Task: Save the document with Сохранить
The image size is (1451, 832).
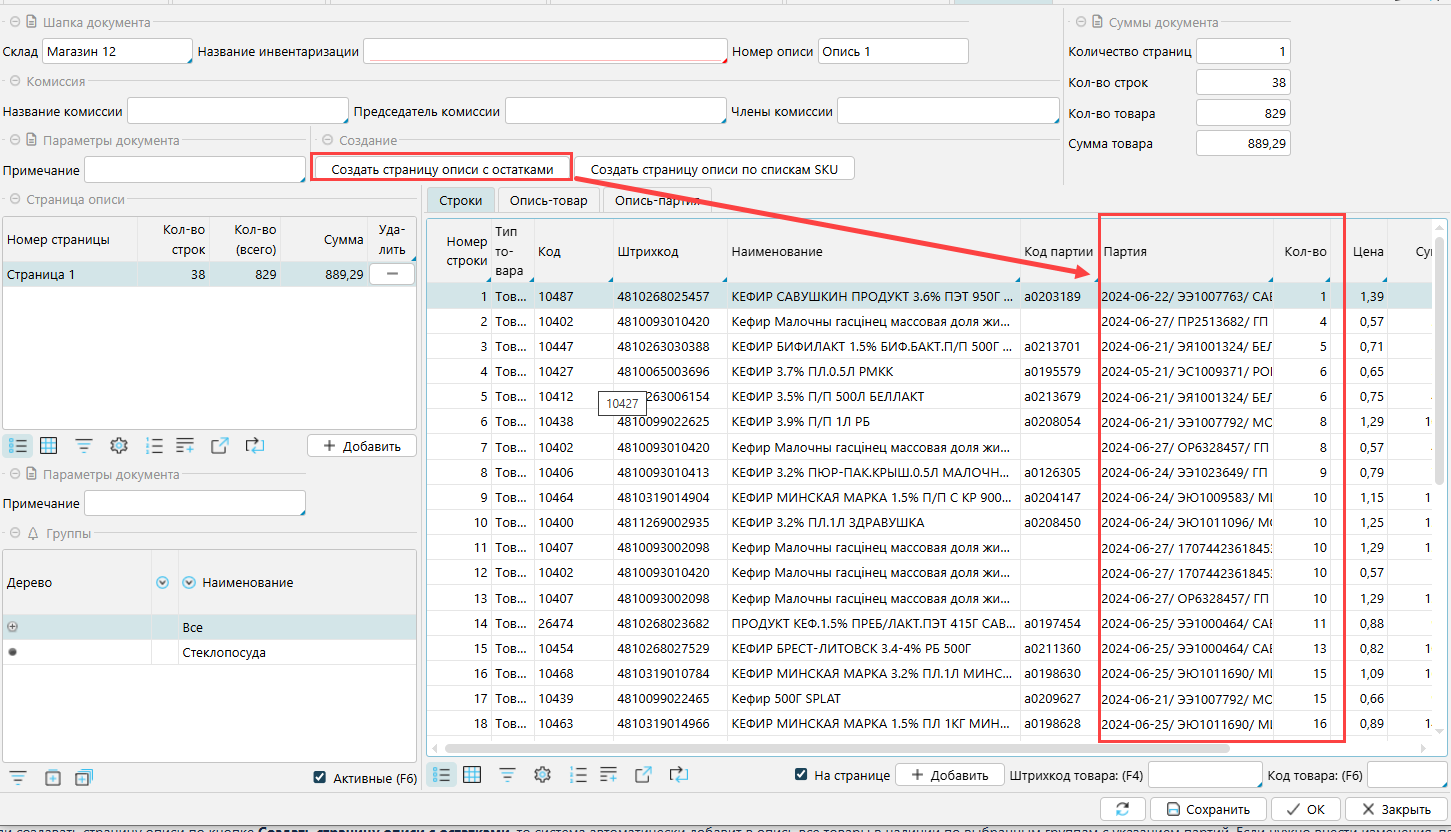Action: coord(1208,809)
